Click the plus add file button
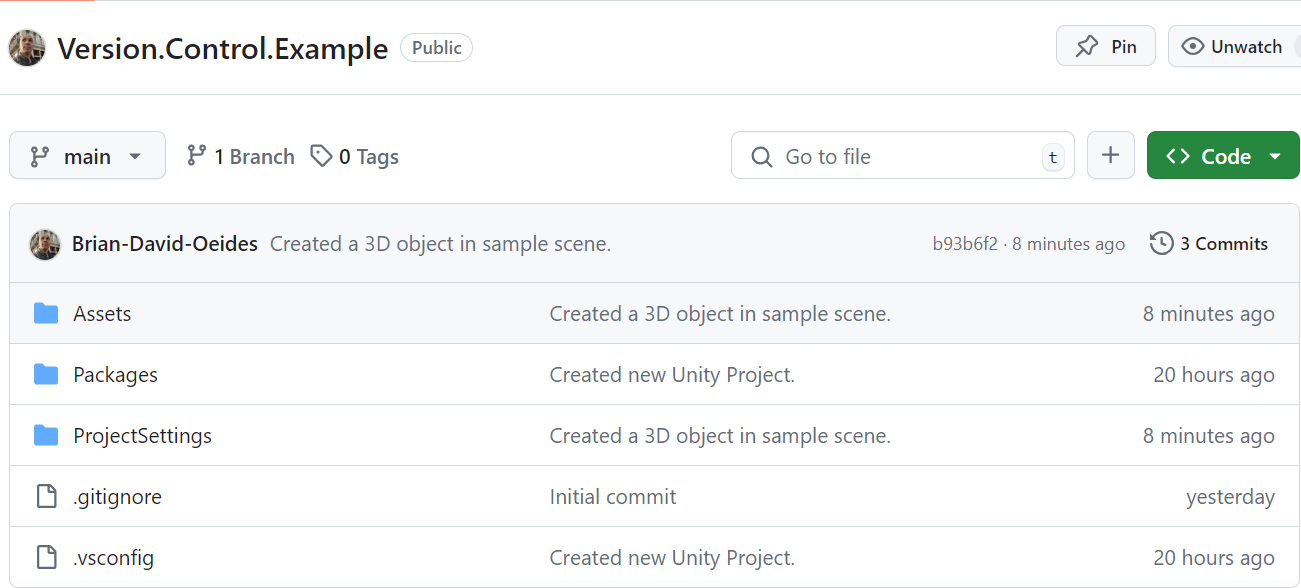The image size is (1301, 588). [x=1110, y=156]
